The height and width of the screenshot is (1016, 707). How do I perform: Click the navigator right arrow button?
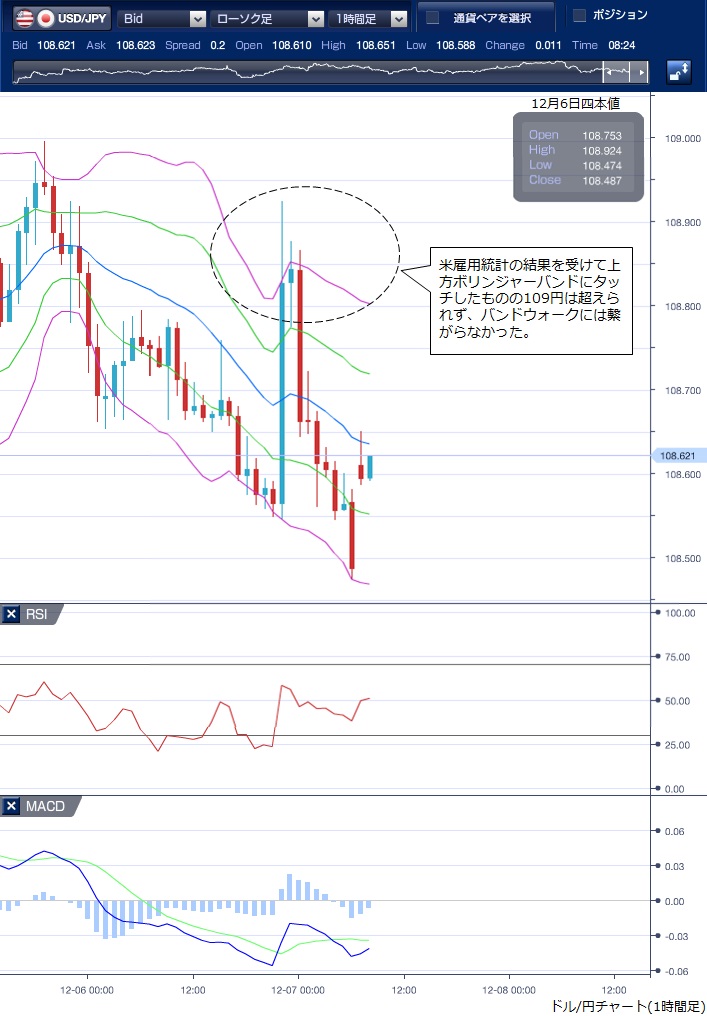(x=643, y=72)
